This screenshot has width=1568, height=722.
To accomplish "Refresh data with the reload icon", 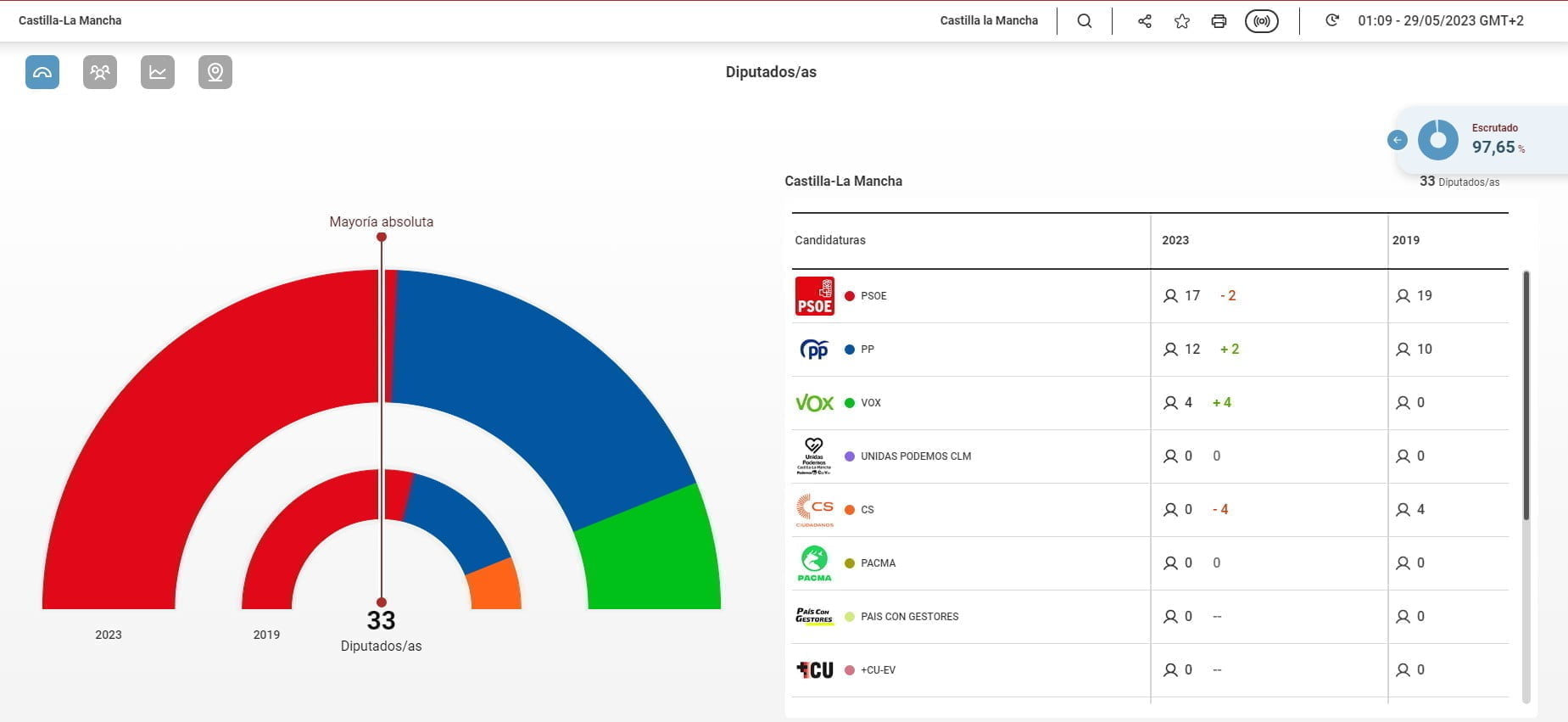I will 1332,20.
